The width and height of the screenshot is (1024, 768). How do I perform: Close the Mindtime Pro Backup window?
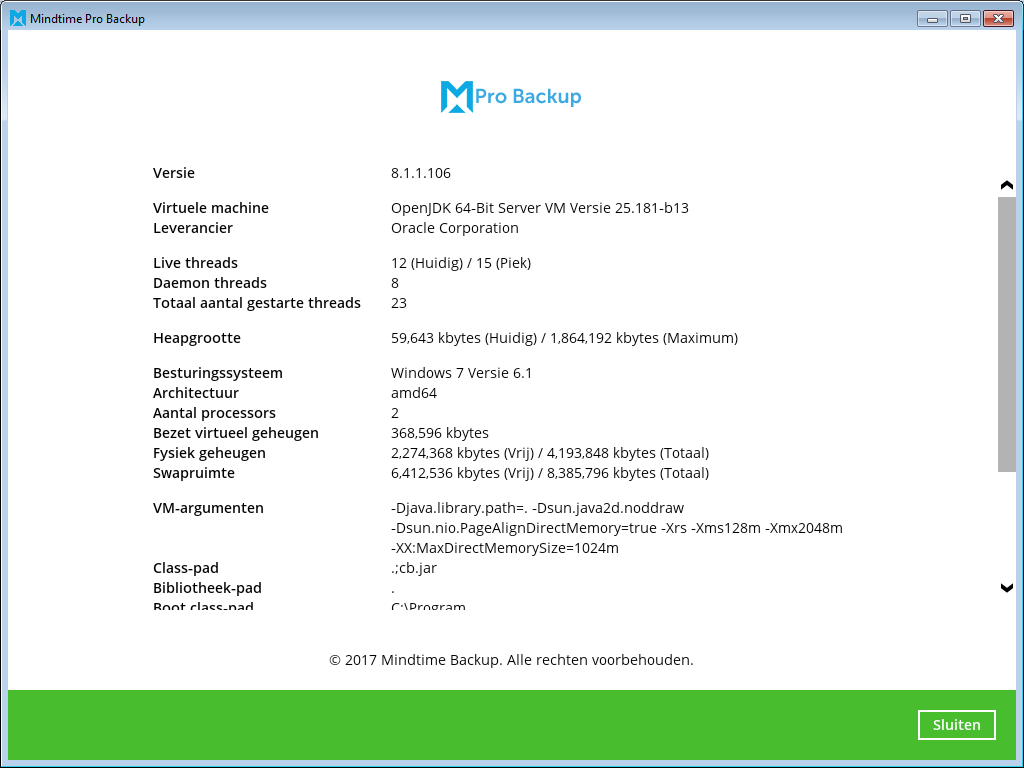tap(998, 19)
